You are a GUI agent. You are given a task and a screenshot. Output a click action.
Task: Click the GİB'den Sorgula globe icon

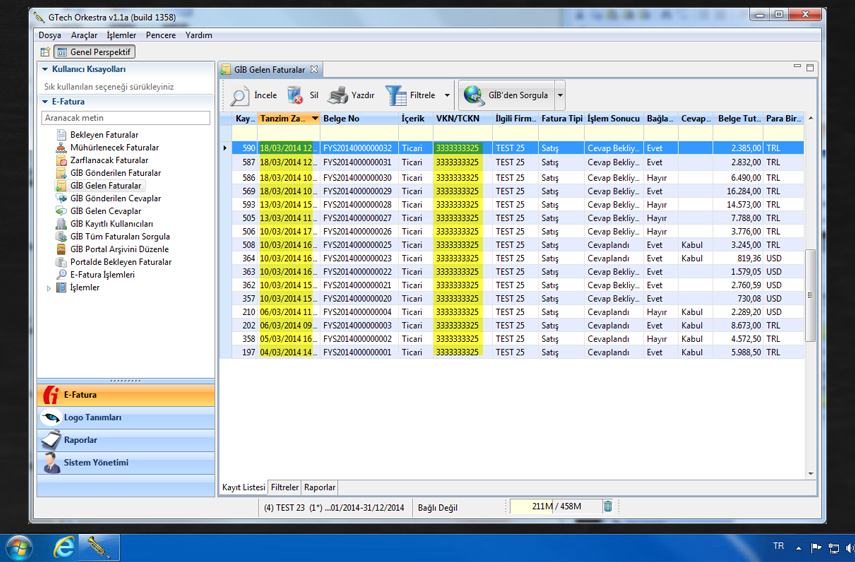[x=473, y=95]
